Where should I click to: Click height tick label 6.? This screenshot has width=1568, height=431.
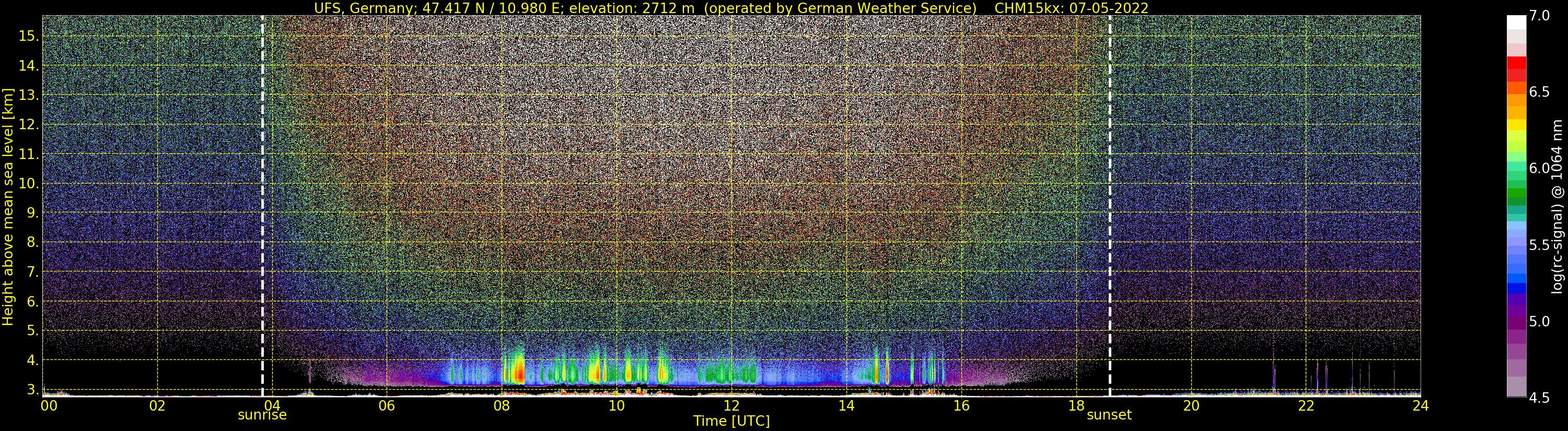(x=33, y=301)
